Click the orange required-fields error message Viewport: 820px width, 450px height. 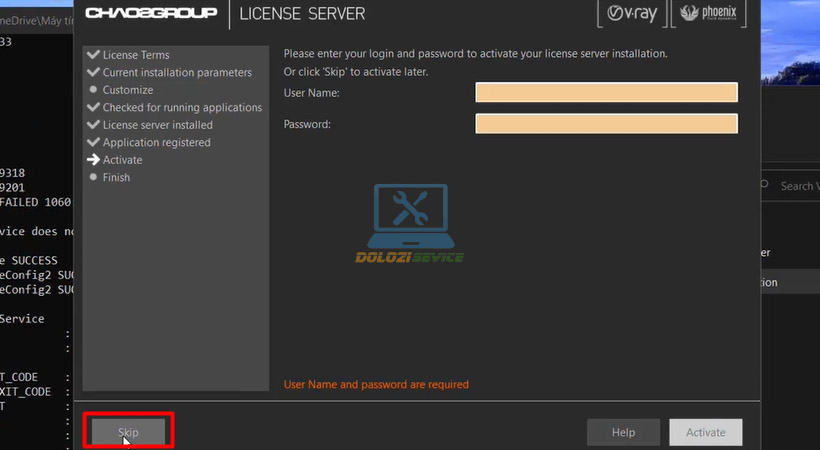pyautogui.click(x=376, y=384)
